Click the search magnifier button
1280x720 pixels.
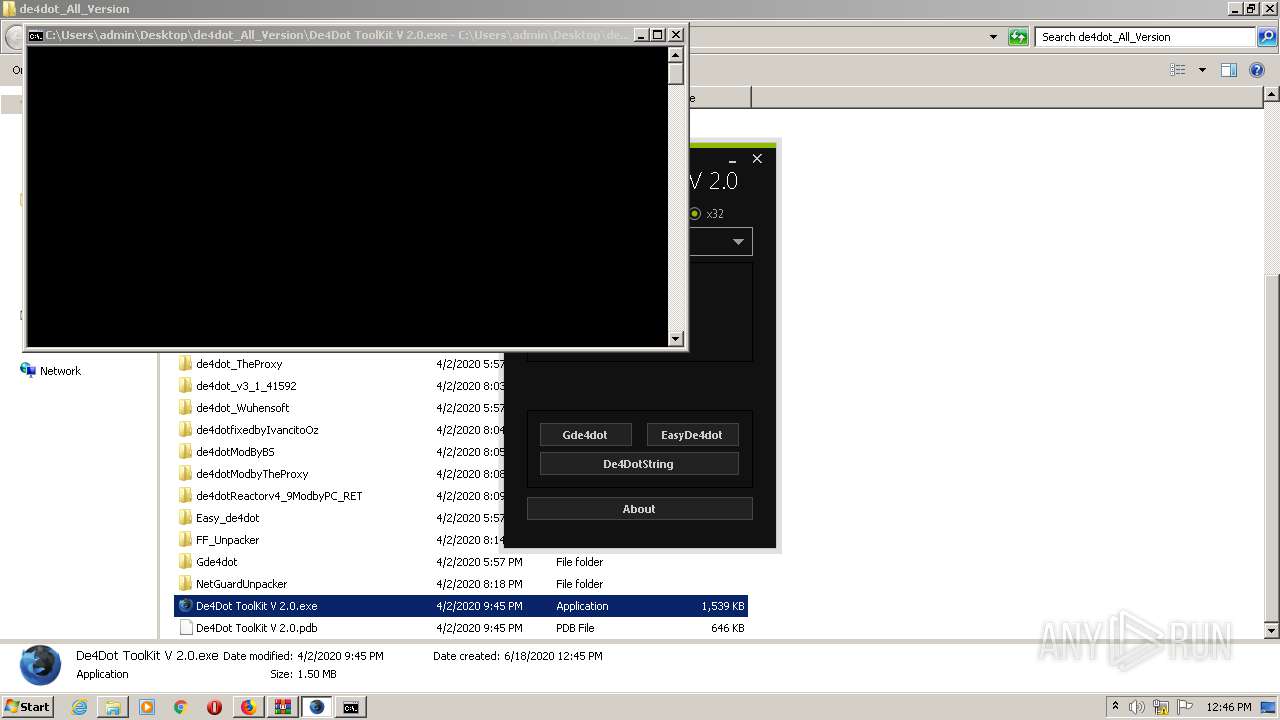1267,37
